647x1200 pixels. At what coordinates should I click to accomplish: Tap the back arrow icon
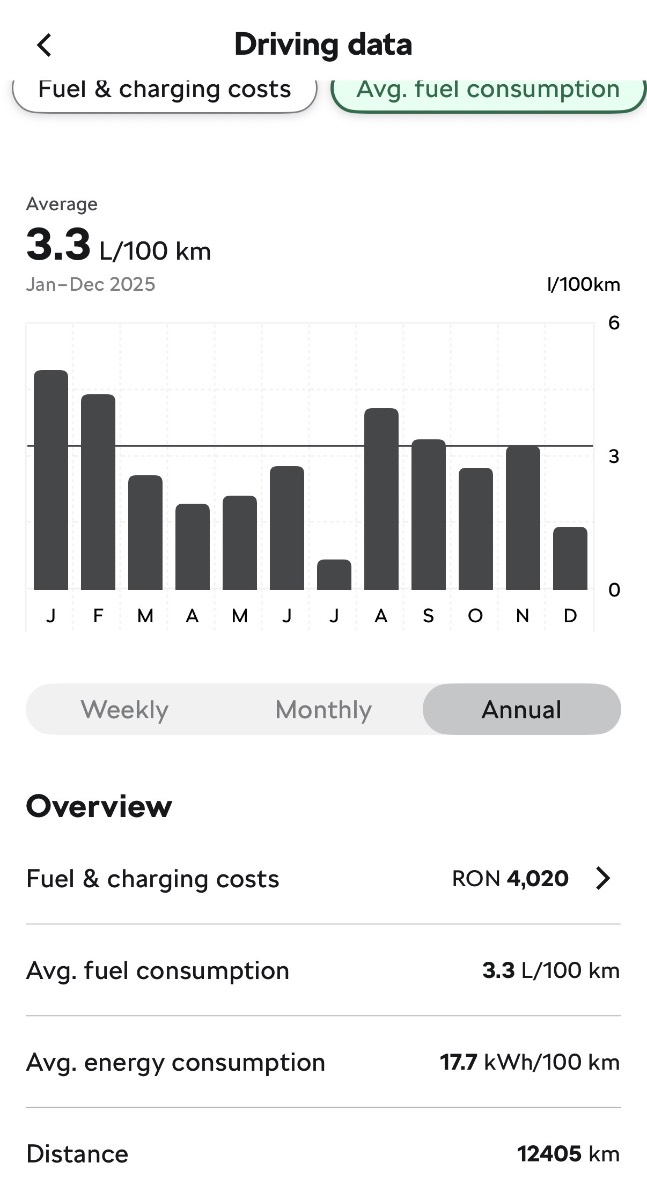click(44, 45)
